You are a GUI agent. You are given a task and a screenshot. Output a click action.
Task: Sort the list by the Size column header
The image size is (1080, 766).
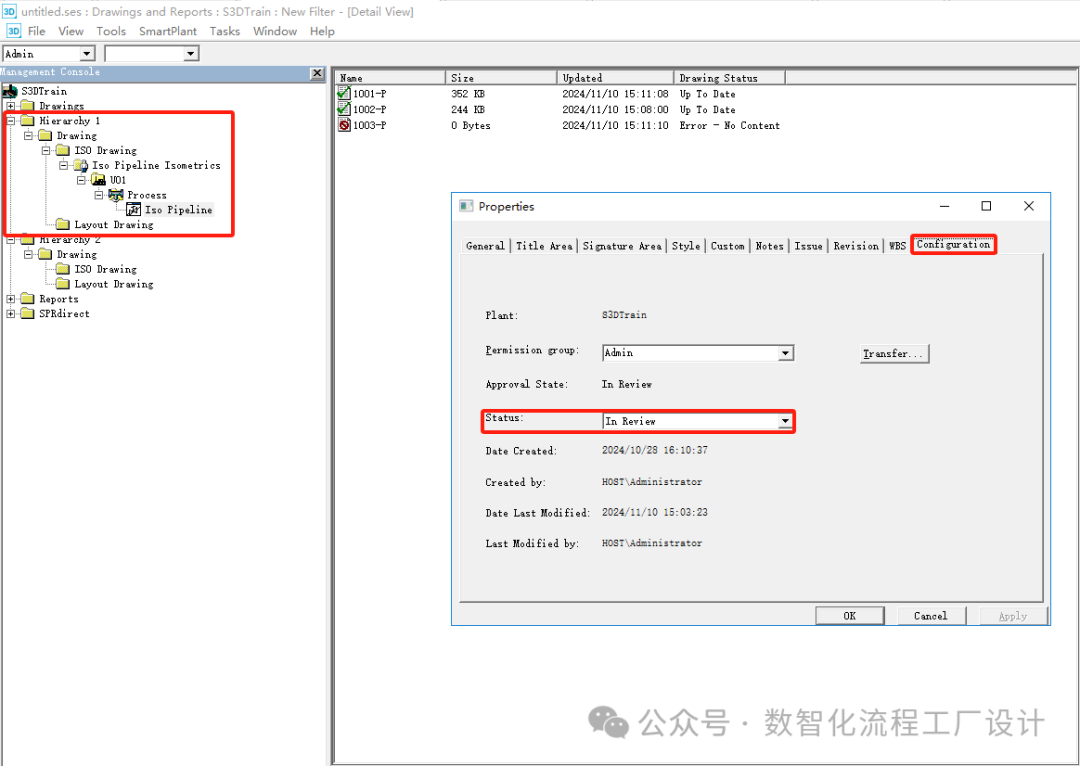pyautogui.click(x=501, y=78)
